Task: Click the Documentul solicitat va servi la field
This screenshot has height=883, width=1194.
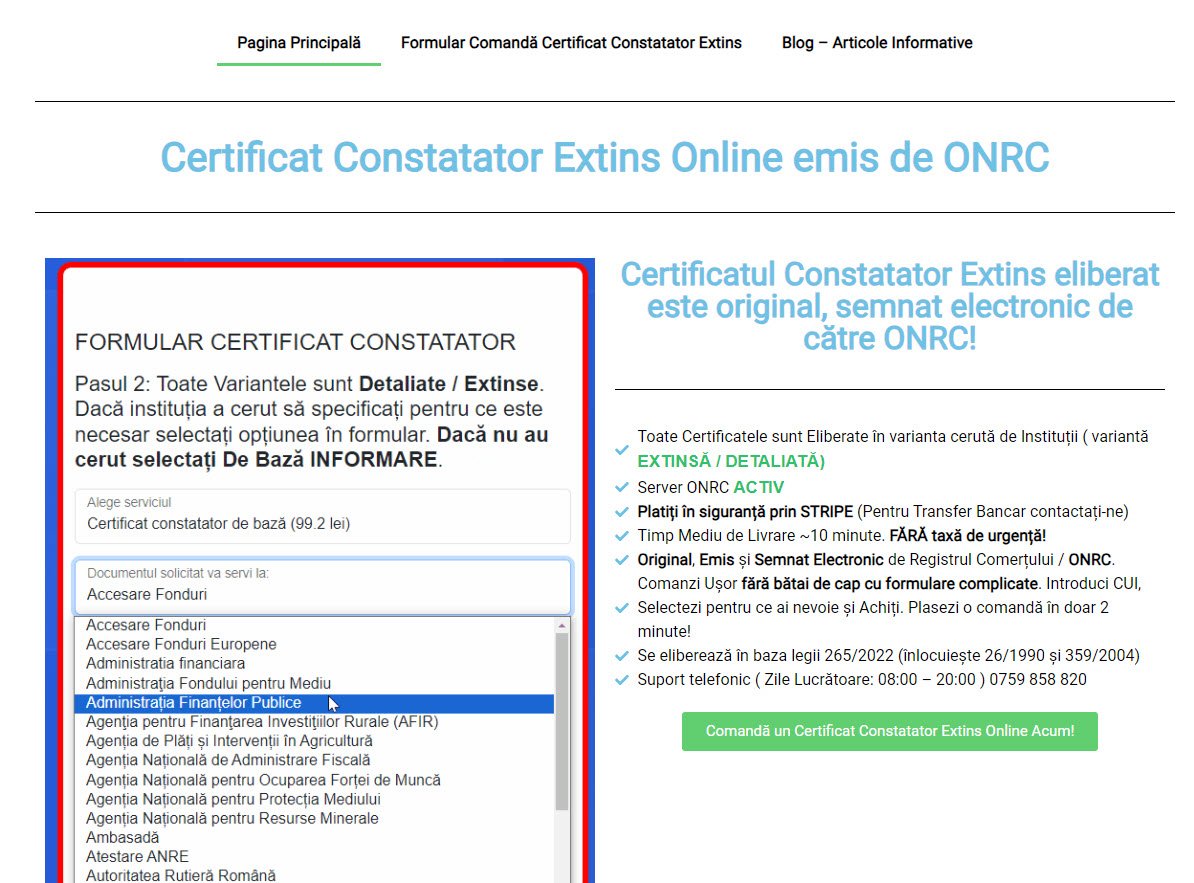Action: (323, 586)
